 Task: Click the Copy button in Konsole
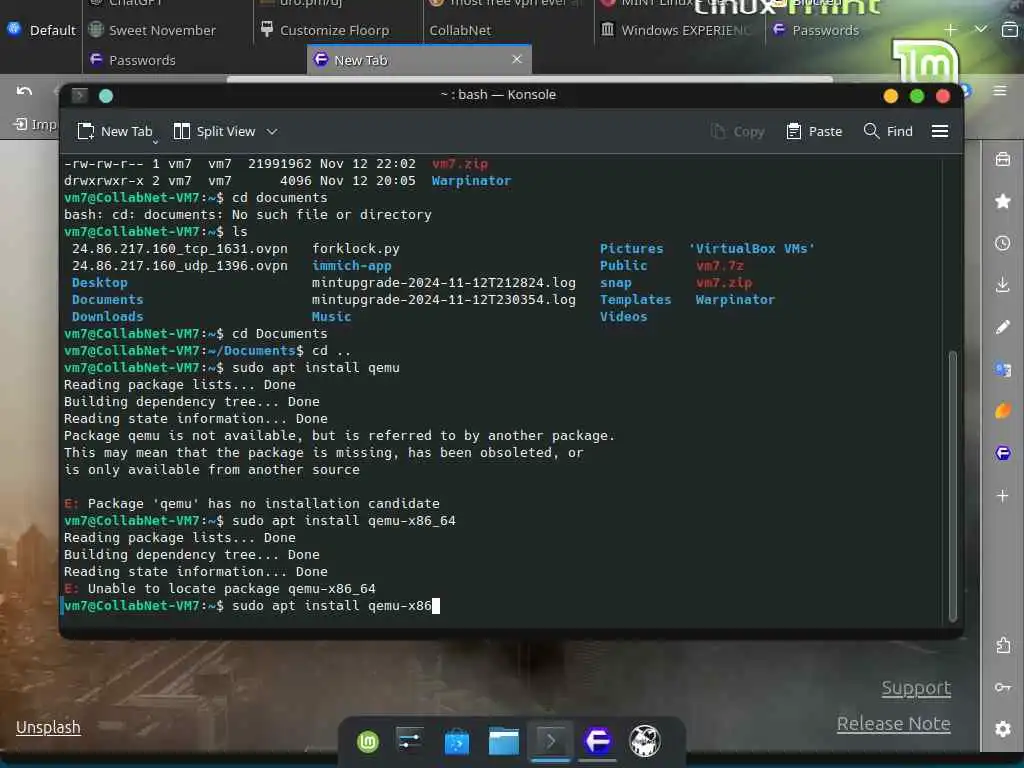[738, 131]
